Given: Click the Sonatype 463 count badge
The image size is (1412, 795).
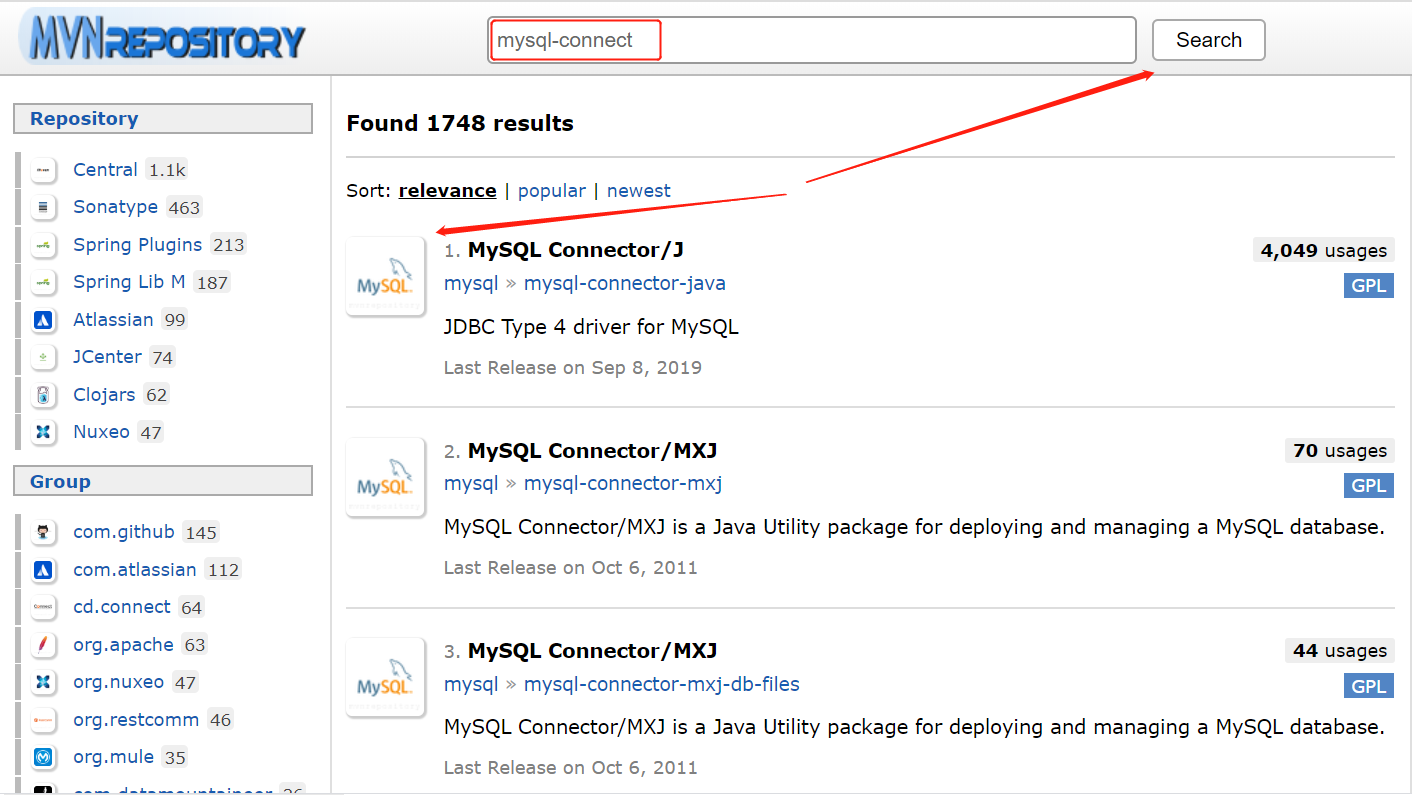Looking at the screenshot, I should 185,208.
